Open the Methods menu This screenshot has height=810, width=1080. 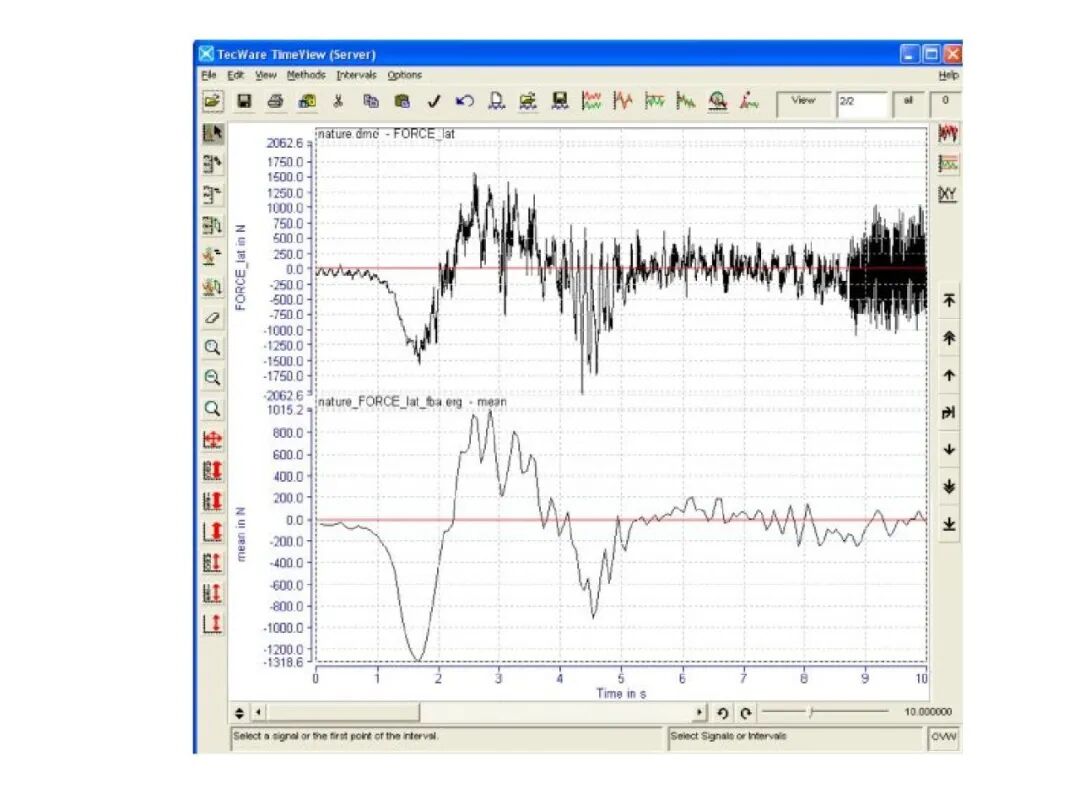306,75
